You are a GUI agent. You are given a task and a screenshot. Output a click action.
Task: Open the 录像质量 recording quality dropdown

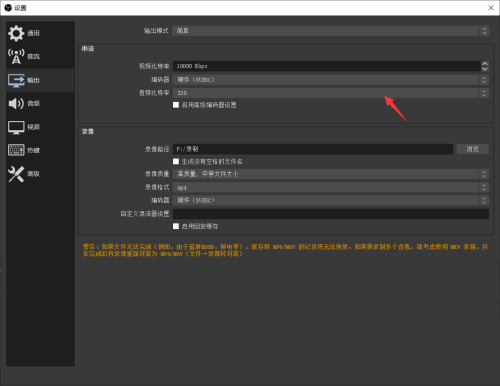click(x=330, y=174)
